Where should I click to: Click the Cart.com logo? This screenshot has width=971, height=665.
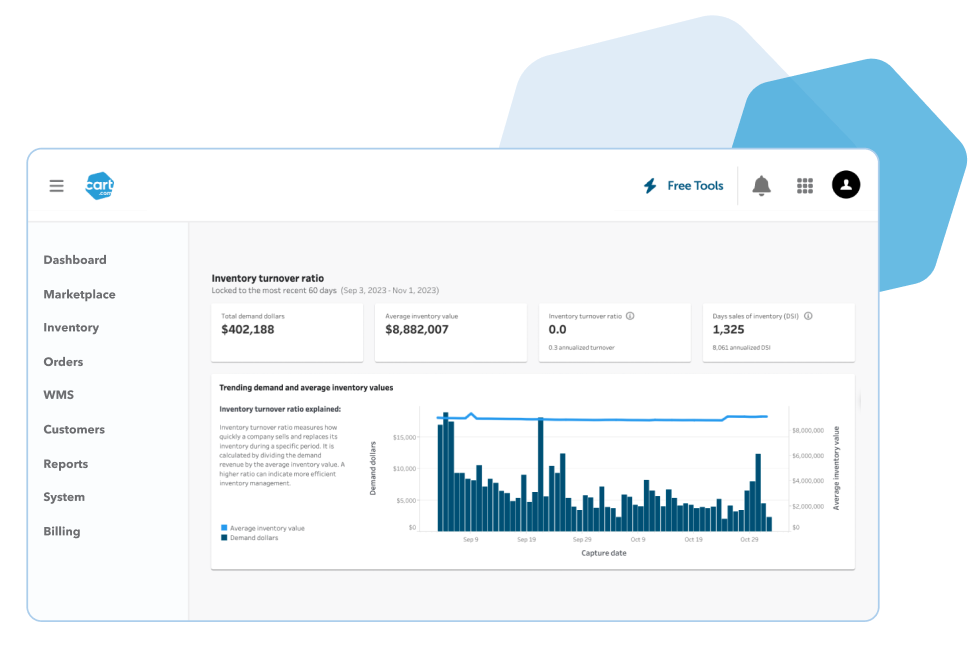pyautogui.click(x=100, y=186)
